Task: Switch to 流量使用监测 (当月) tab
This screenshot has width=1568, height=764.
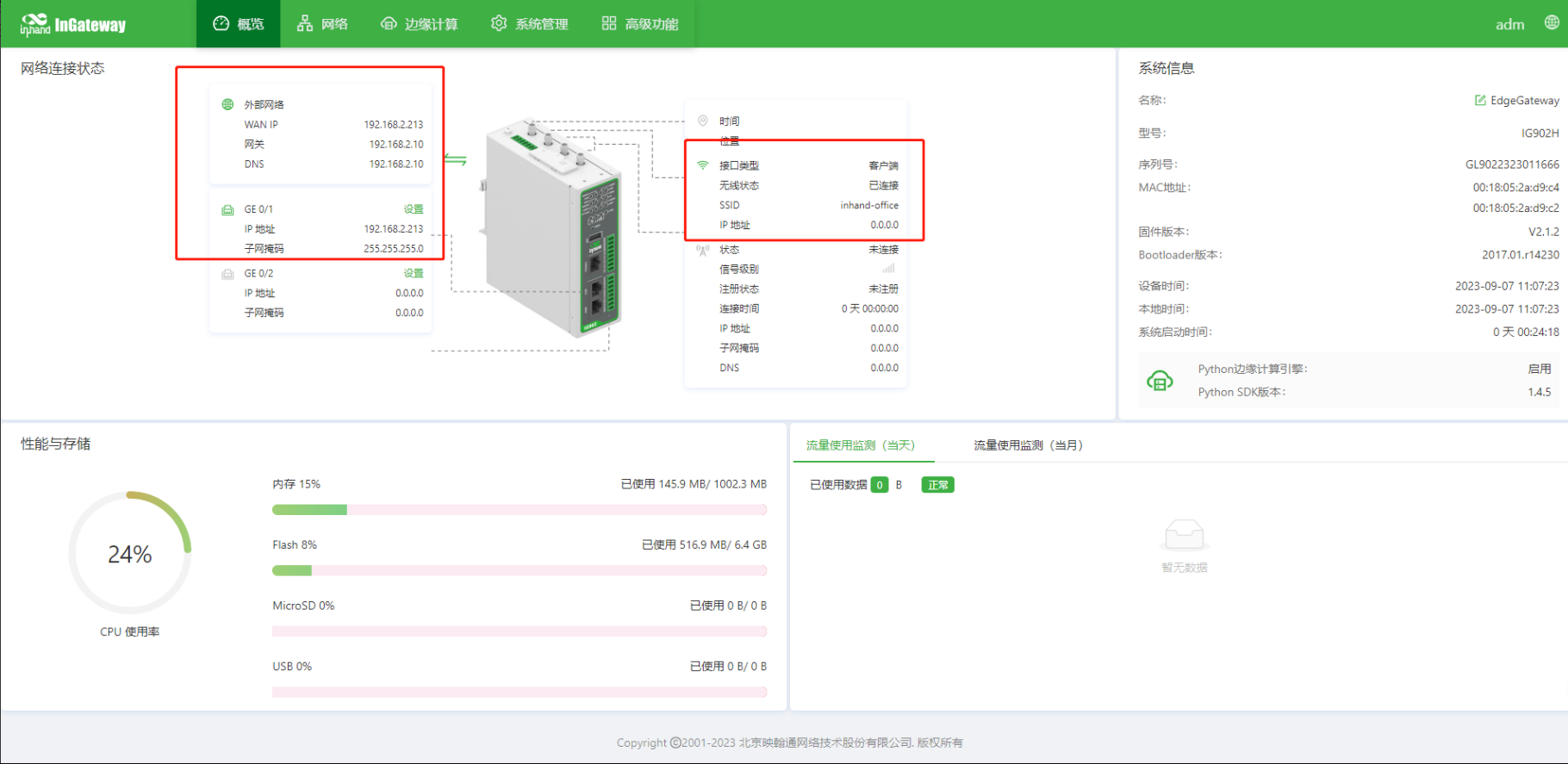Action: 1028,445
